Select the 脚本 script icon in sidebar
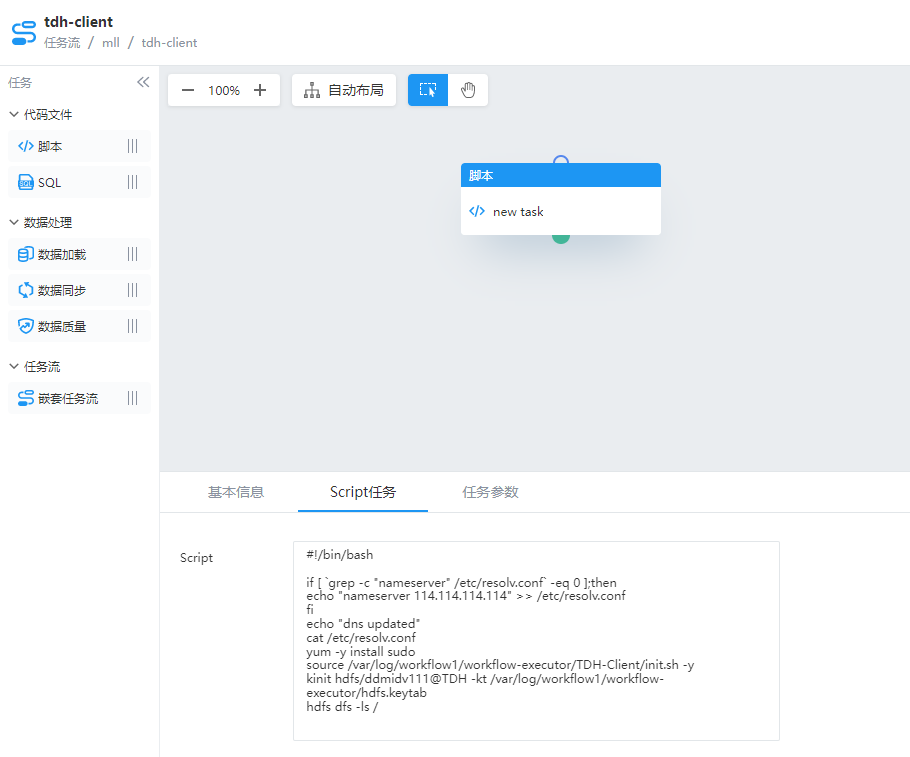This screenshot has height=757, width=910. point(26,146)
